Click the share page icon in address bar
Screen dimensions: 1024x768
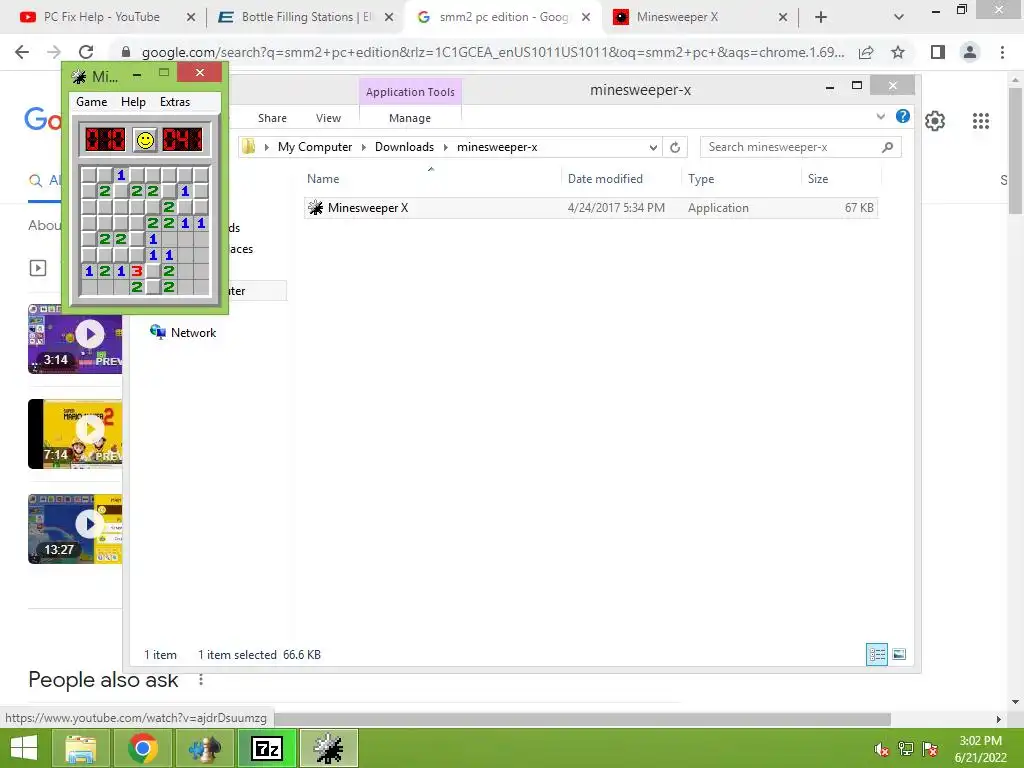(x=867, y=52)
